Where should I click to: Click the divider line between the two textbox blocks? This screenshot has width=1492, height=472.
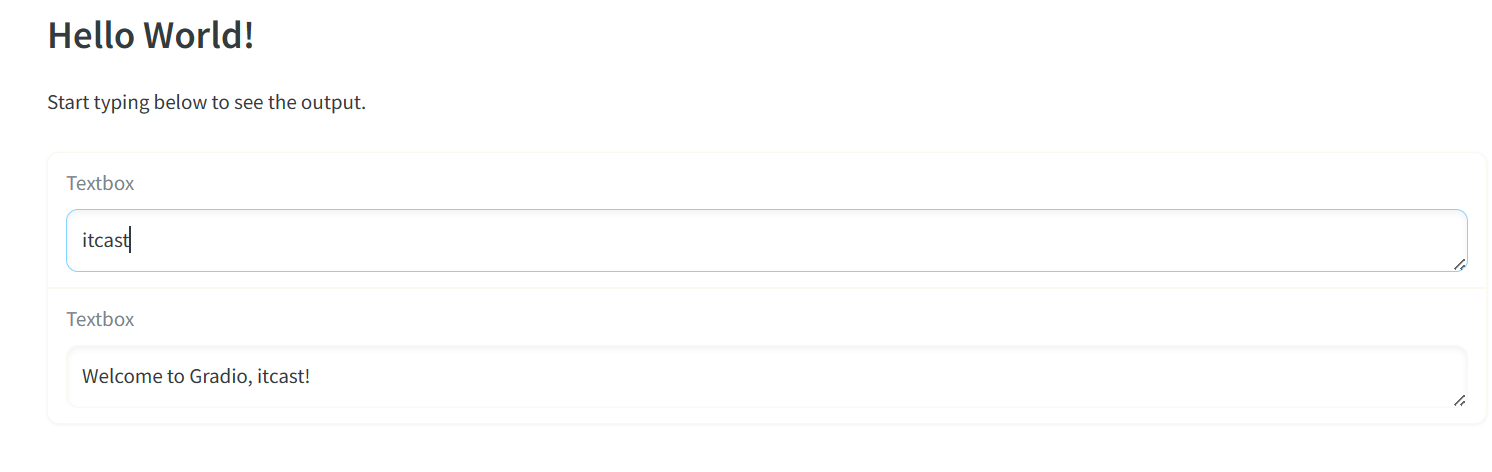(767, 288)
